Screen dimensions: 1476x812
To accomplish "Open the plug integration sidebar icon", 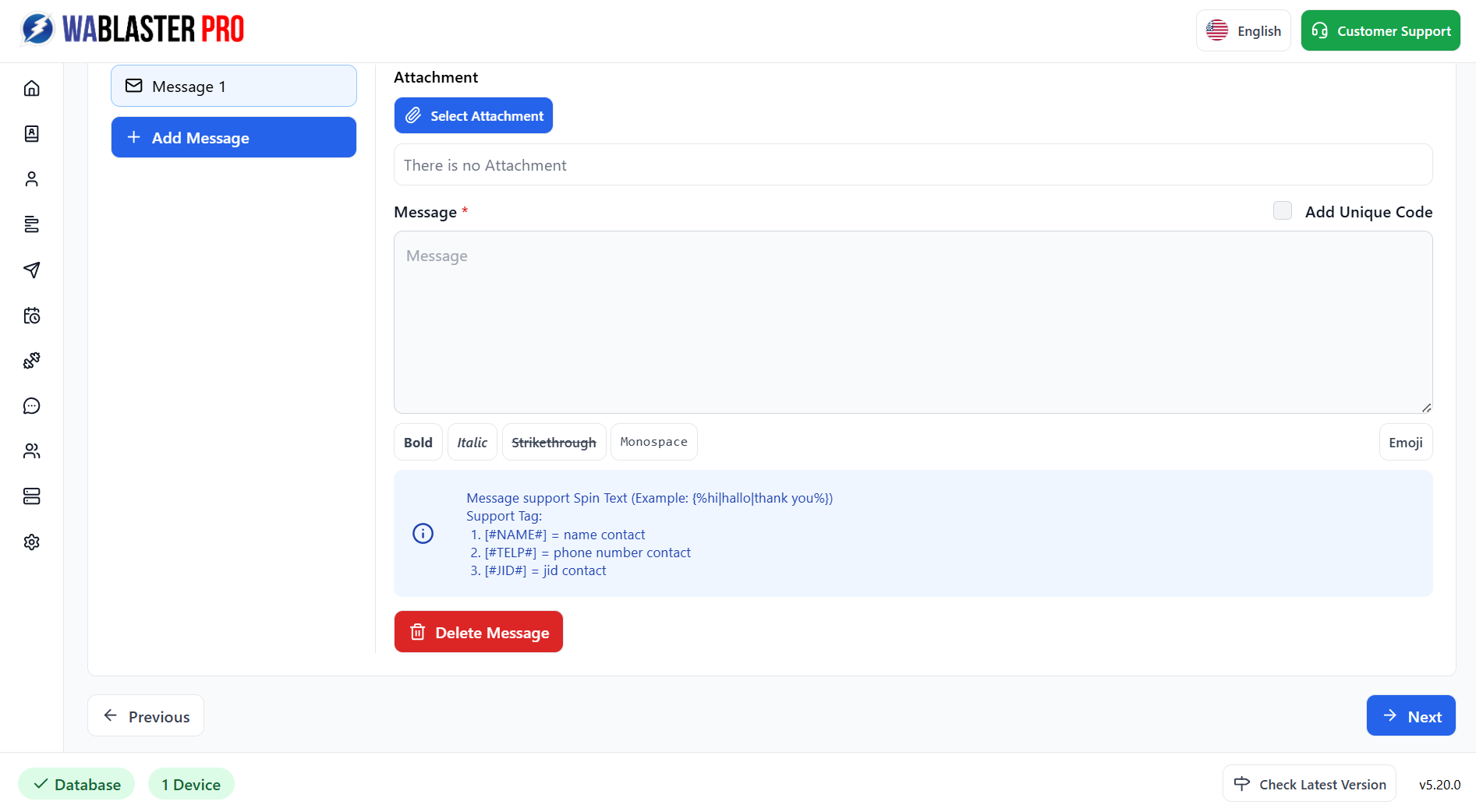I will [x=32, y=361].
